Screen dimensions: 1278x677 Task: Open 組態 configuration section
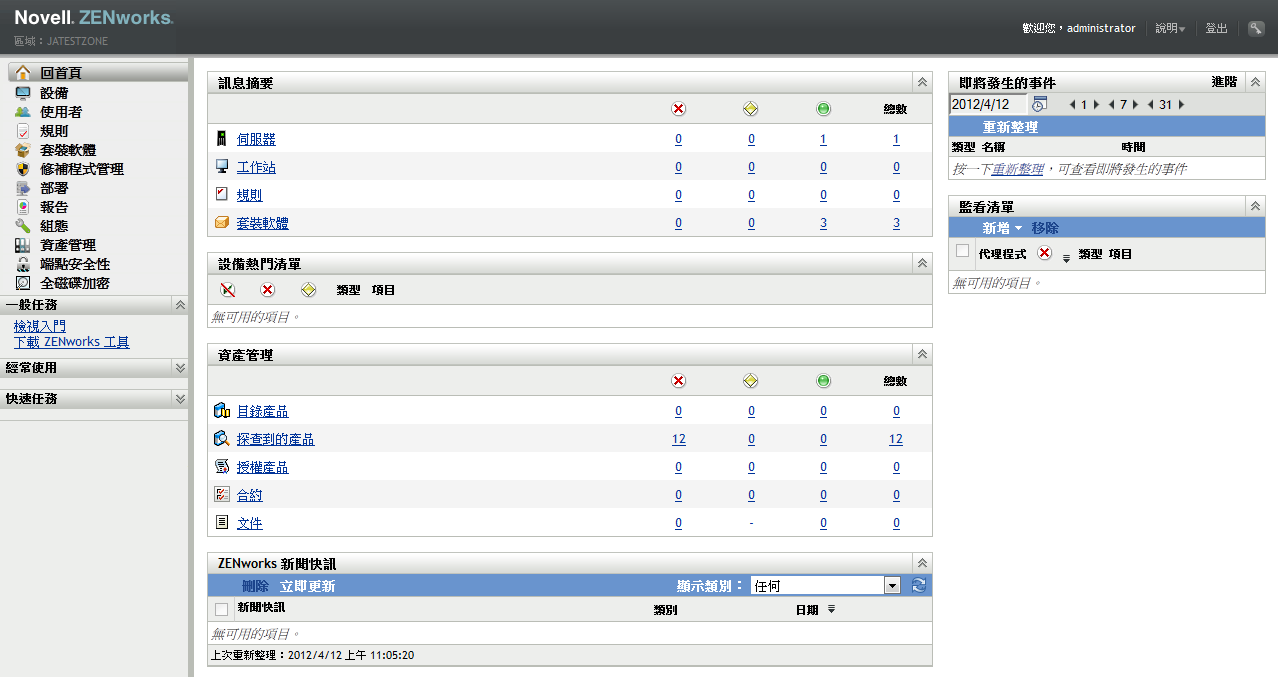pyautogui.click(x=54, y=226)
